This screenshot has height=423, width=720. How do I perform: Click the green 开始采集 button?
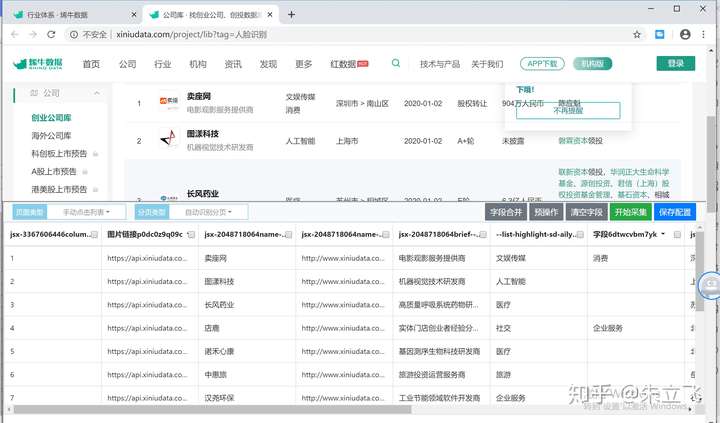click(x=630, y=212)
